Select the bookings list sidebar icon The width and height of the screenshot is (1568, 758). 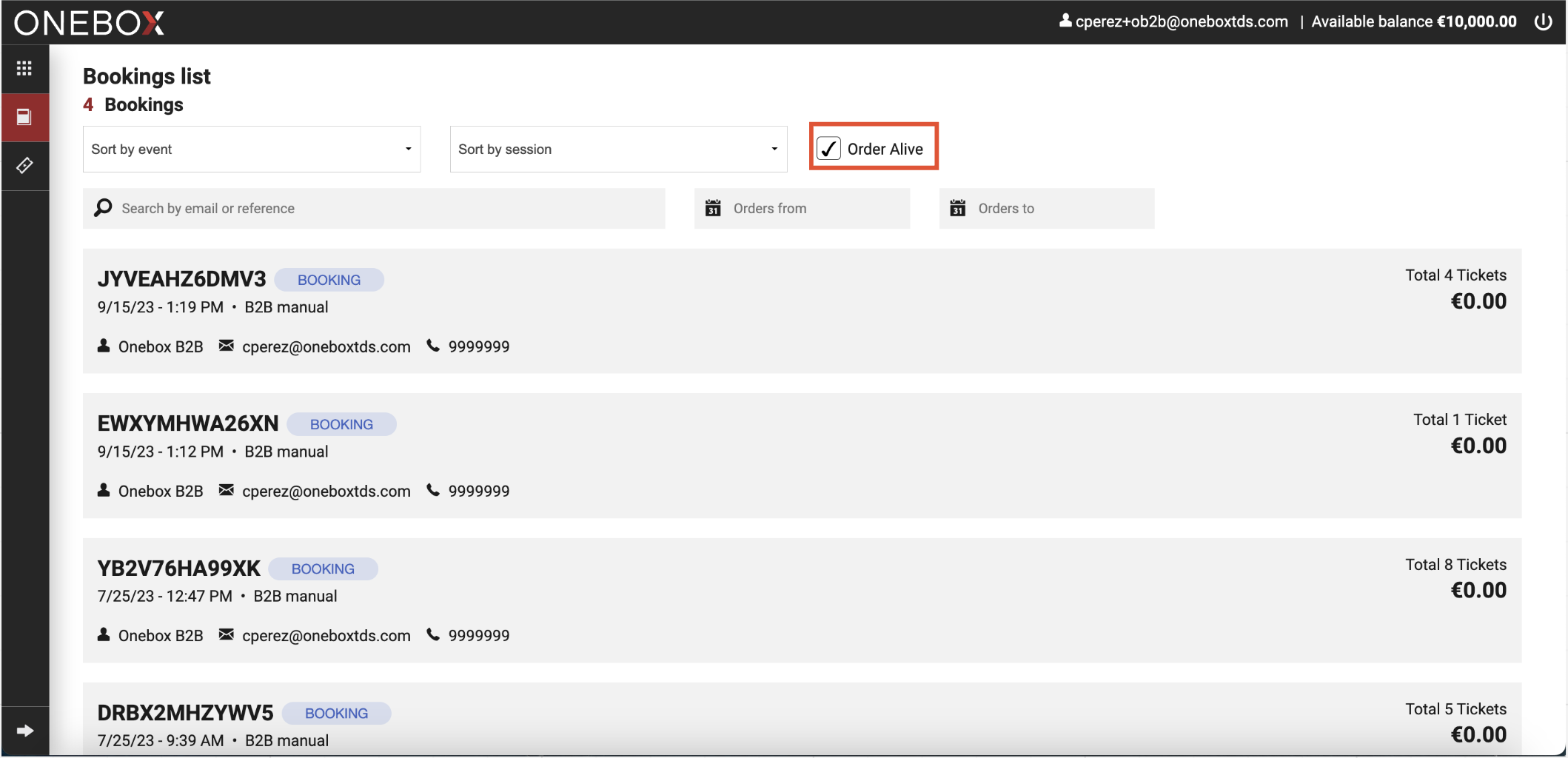tap(24, 117)
